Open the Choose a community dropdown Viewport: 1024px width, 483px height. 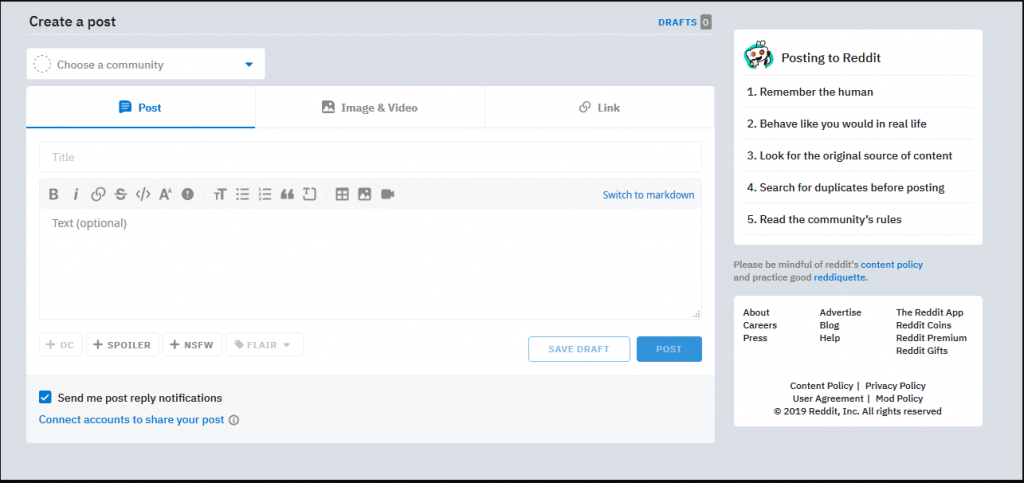(146, 65)
